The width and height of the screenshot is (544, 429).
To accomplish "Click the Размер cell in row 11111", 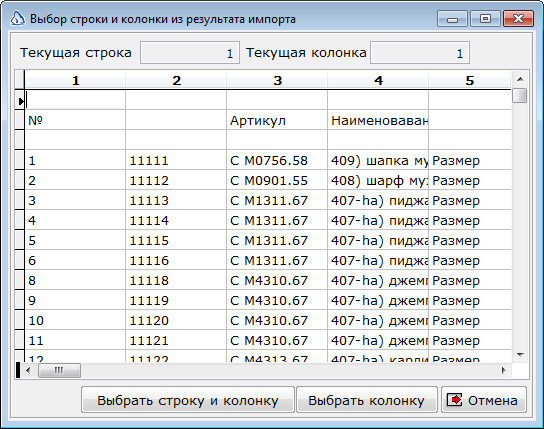I will (x=470, y=161).
